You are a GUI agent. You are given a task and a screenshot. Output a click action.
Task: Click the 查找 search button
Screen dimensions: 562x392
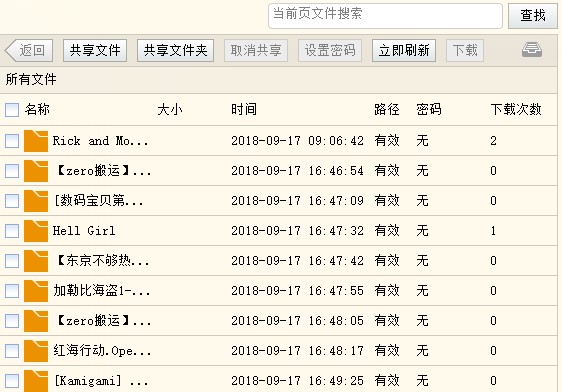point(533,16)
